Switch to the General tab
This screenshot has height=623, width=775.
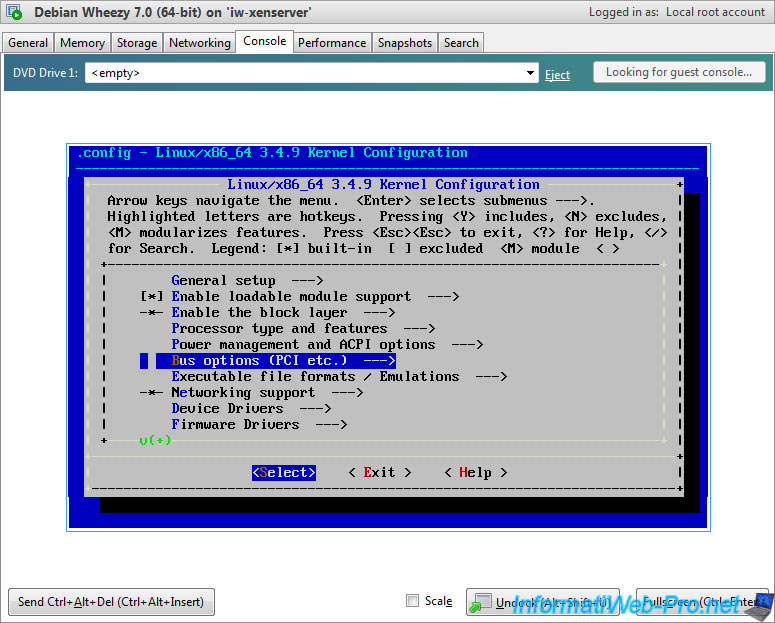click(28, 43)
